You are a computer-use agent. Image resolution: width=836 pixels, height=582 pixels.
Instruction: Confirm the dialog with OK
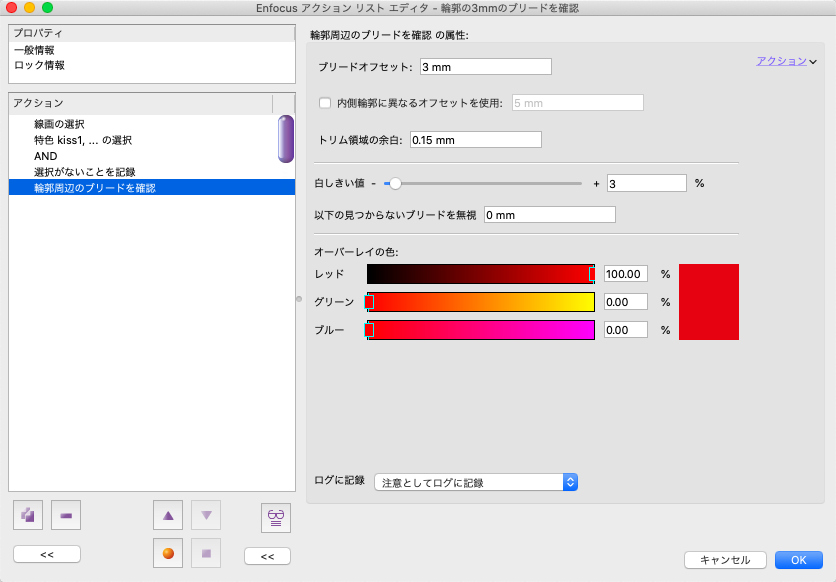tap(798, 560)
